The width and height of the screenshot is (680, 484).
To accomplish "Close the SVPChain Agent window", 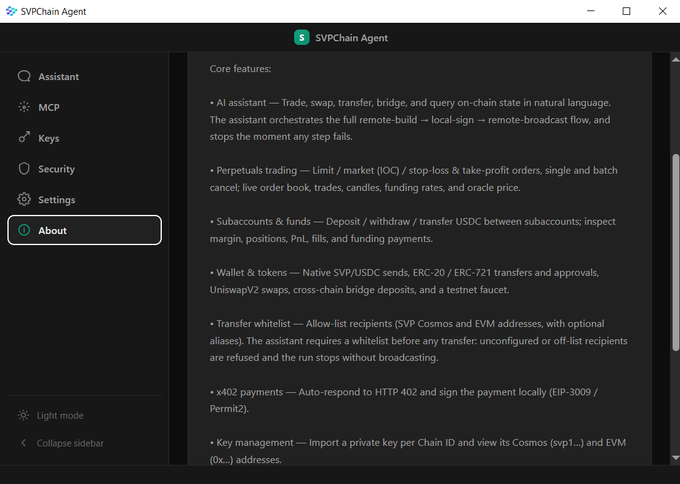I will pos(662,11).
